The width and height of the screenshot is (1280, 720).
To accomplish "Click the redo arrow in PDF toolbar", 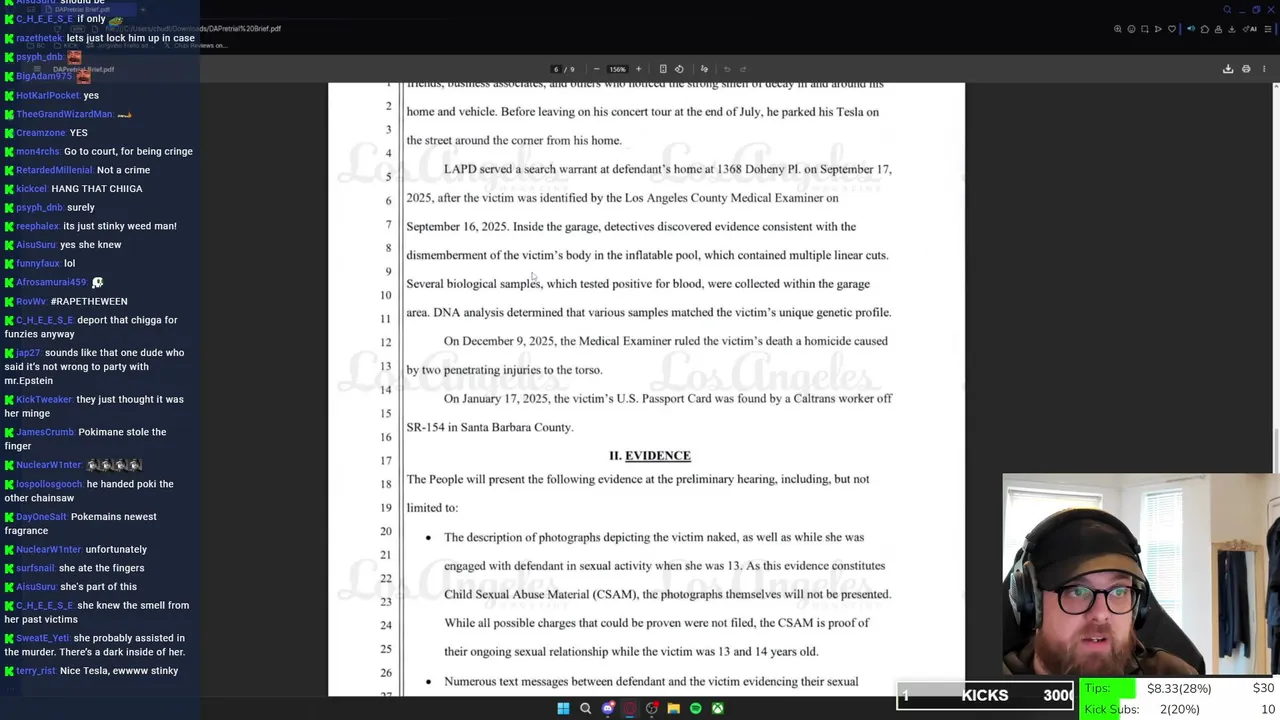I will [743, 69].
